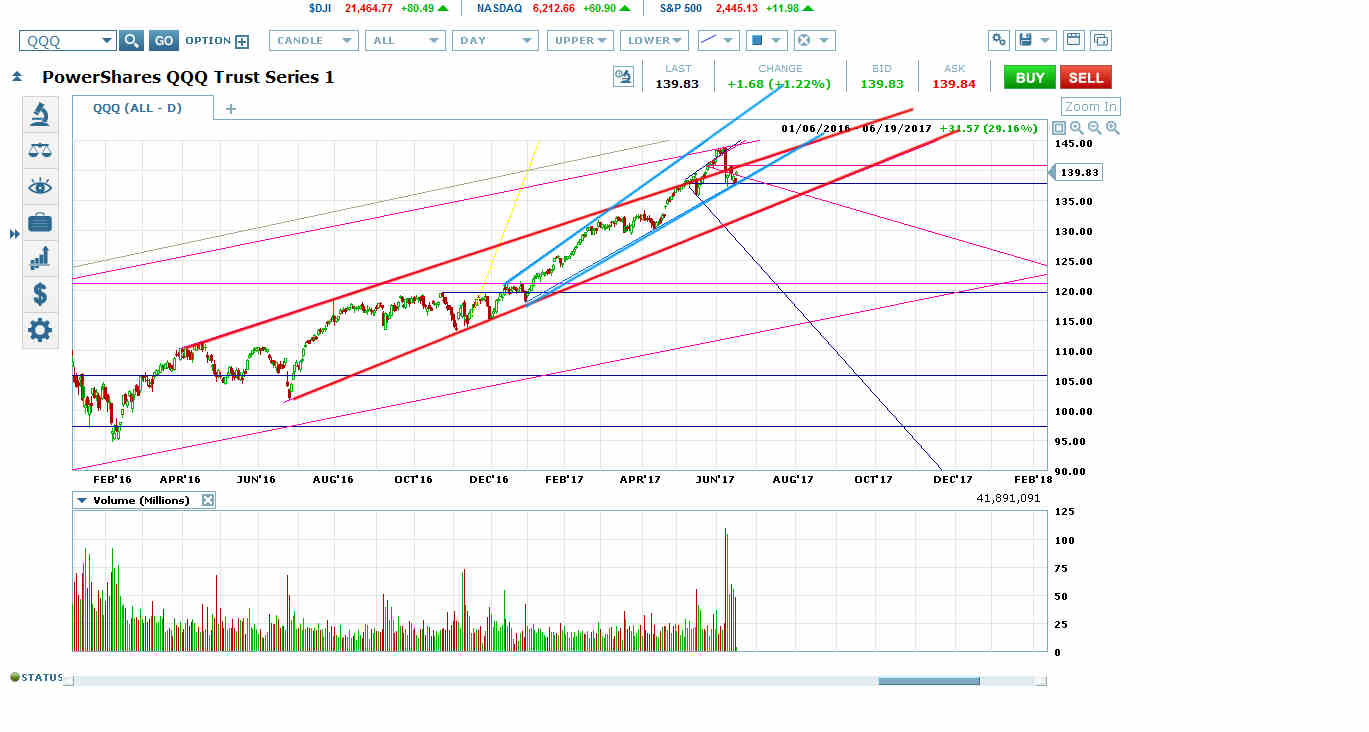1369x732 pixels.
Task: Open the balance scales compare tool
Action: (x=40, y=150)
